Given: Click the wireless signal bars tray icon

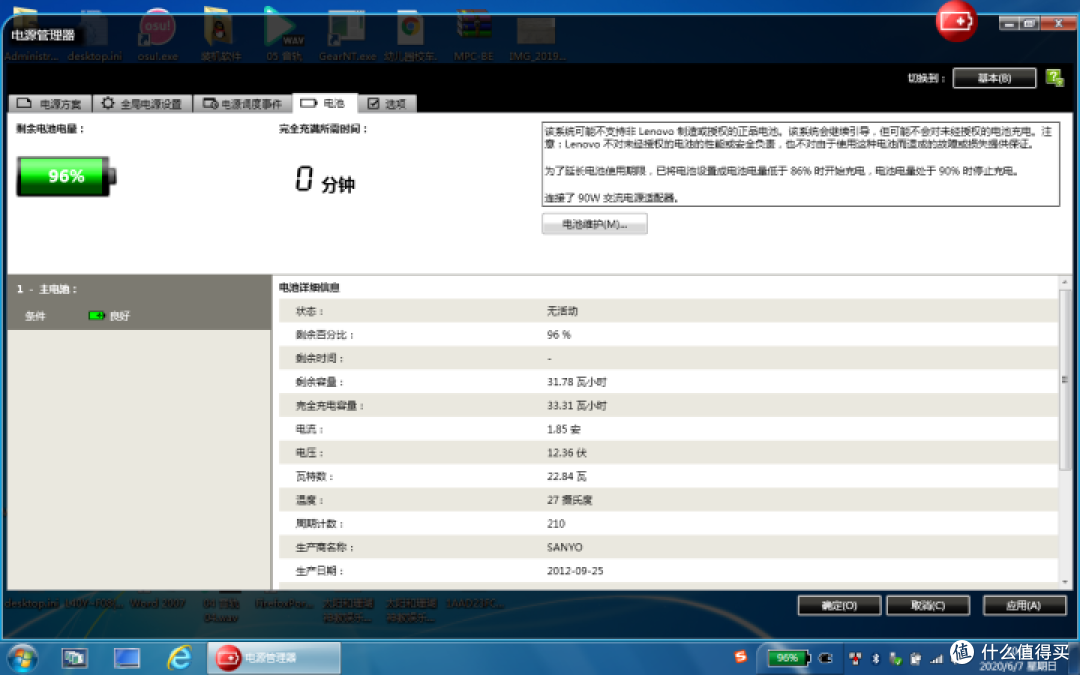Looking at the screenshot, I should pos(936,659).
